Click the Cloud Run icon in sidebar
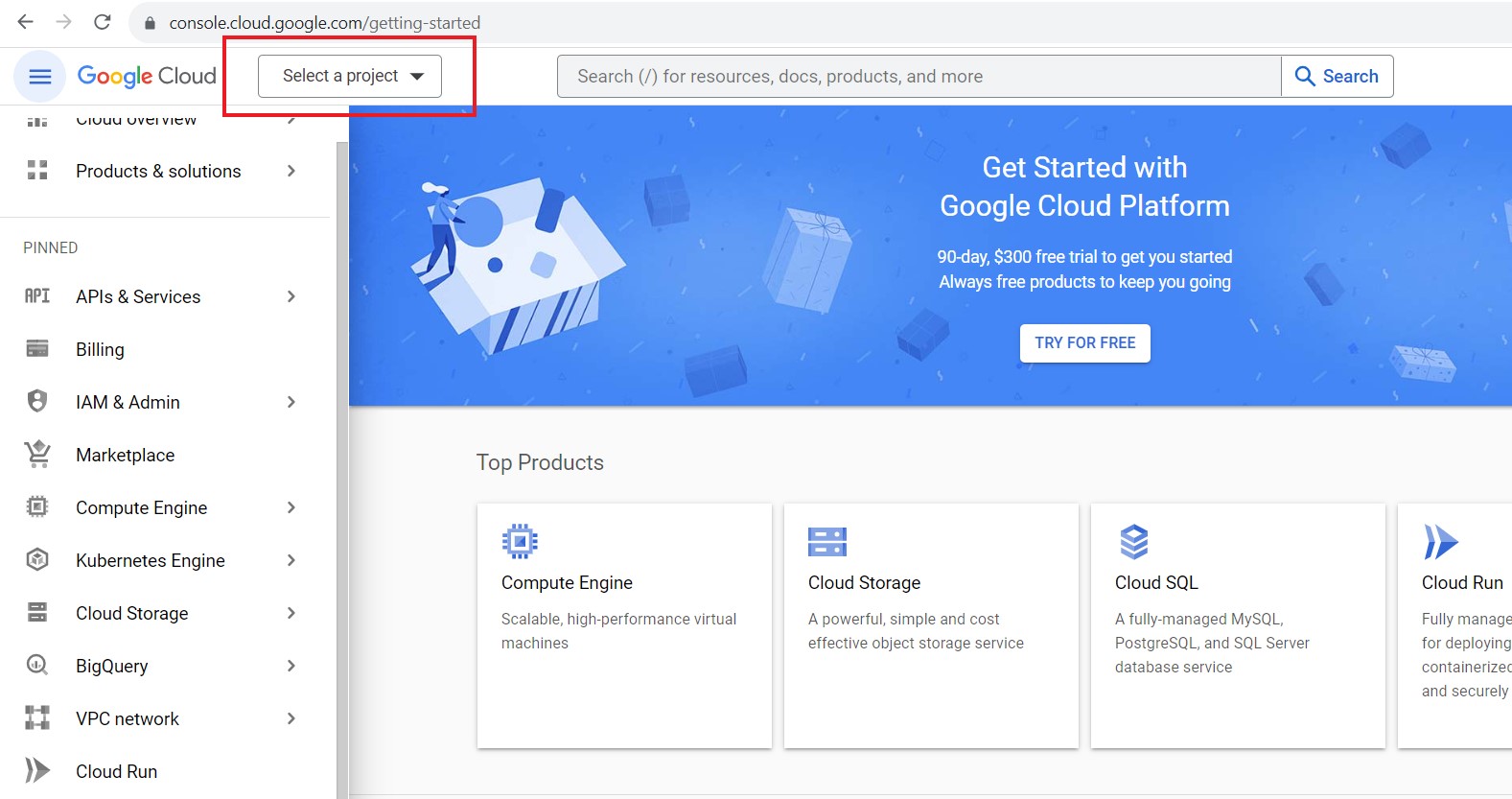This screenshot has height=799, width=1512. 37,770
